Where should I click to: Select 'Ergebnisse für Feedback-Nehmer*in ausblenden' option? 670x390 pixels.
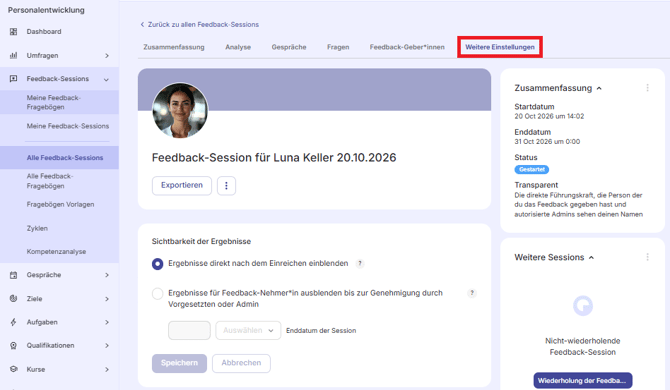pos(157,293)
